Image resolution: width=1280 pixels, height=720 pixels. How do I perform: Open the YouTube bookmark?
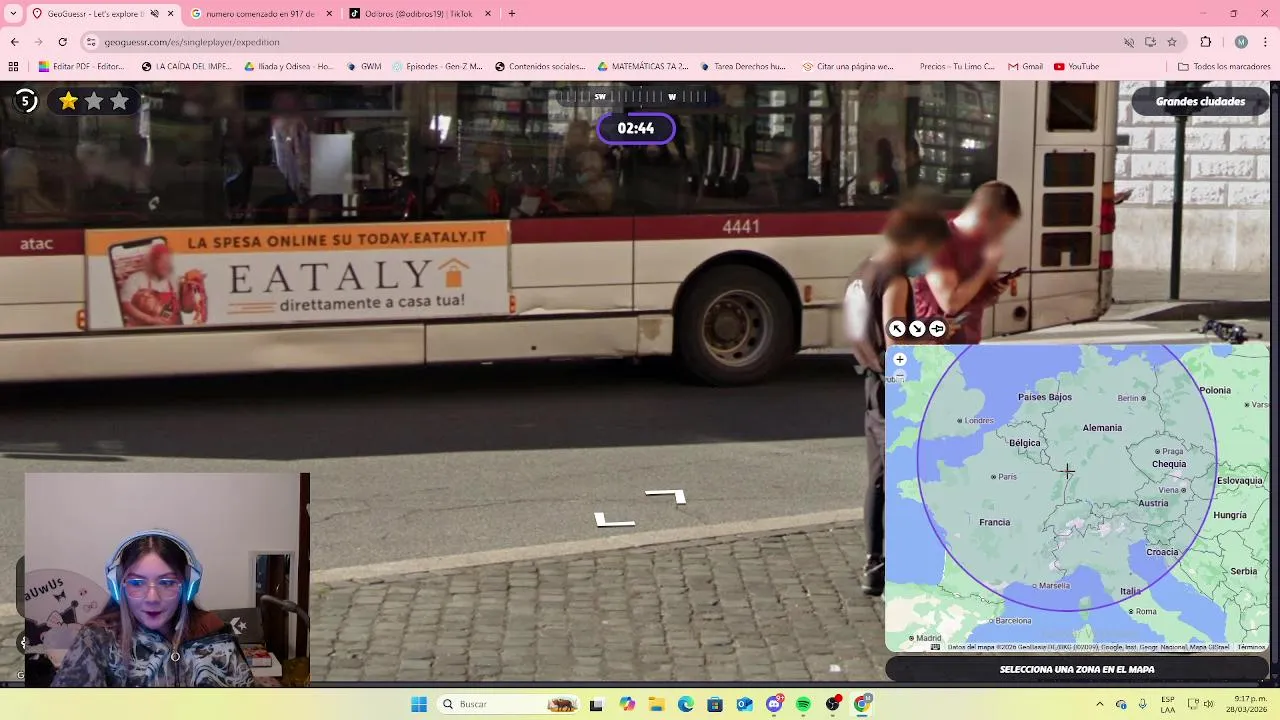pyautogui.click(x=1076, y=67)
